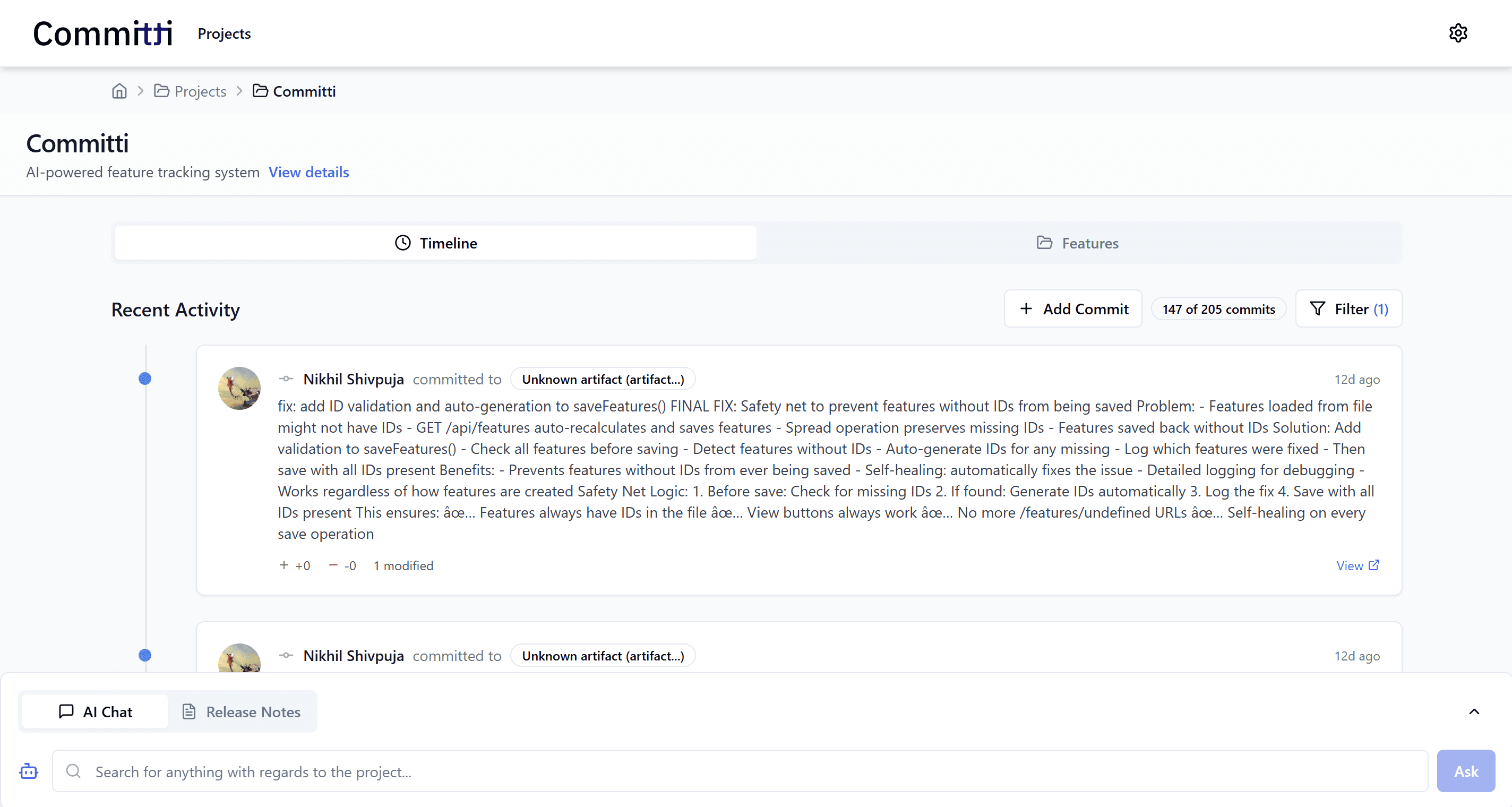Switch to the Features tab
The height and width of the screenshot is (807, 1512).
(1078, 243)
